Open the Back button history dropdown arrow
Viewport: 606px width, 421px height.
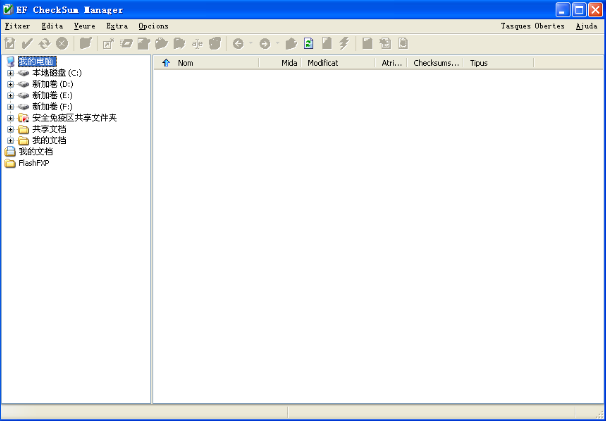(x=250, y=43)
